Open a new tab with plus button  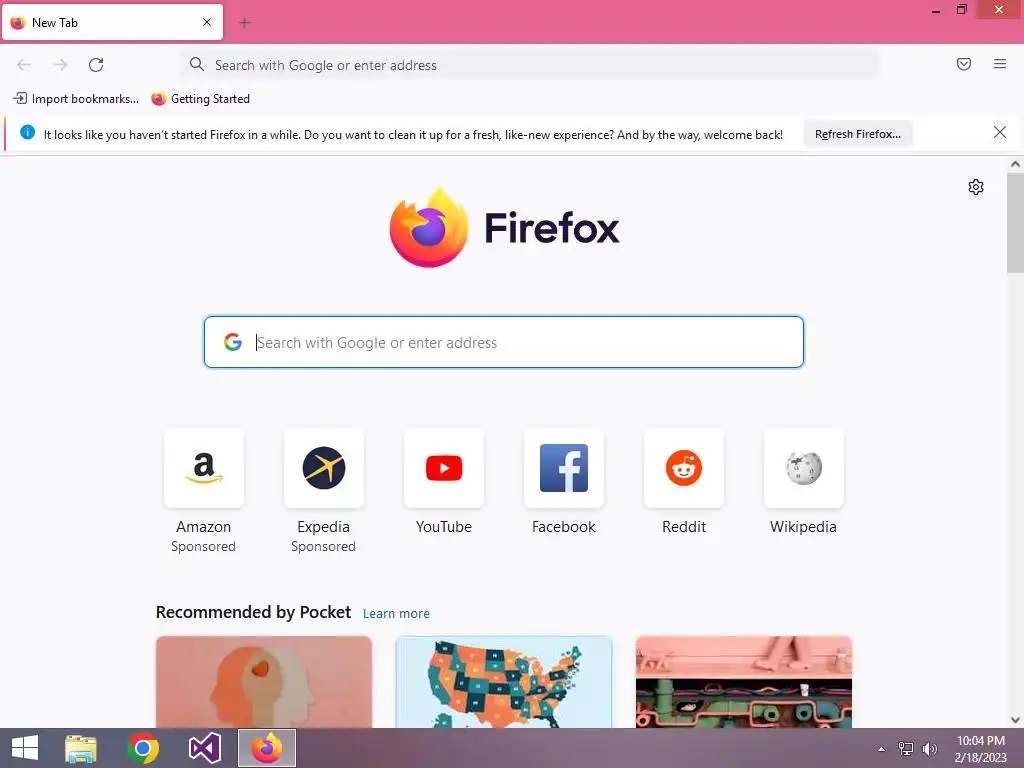point(245,23)
